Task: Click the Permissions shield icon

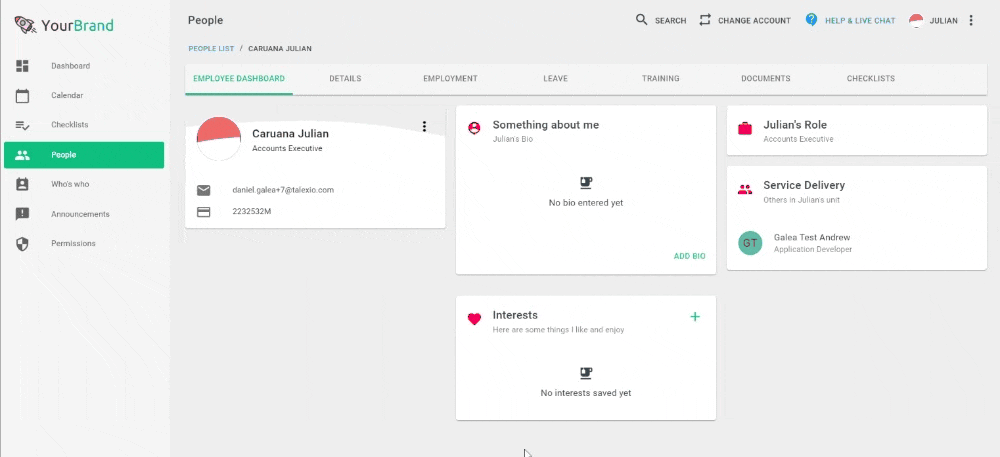Action: click(22, 243)
